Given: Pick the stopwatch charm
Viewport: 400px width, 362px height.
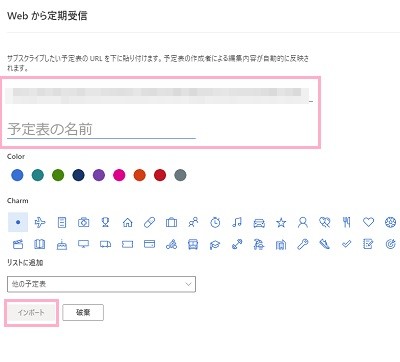Looking at the screenshot, I should 215,222.
